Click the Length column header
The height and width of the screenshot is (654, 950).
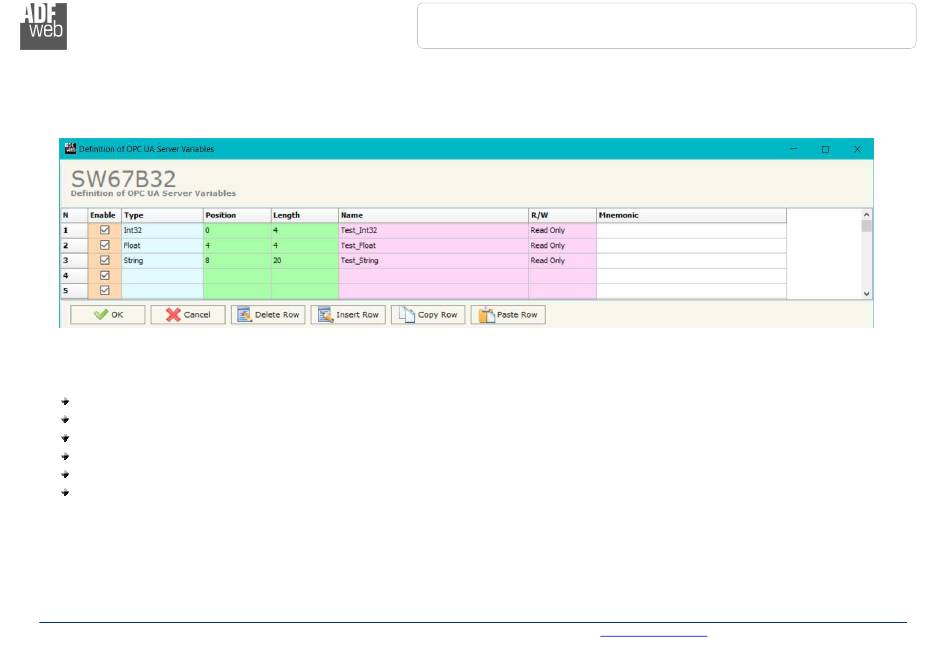click(x=305, y=215)
